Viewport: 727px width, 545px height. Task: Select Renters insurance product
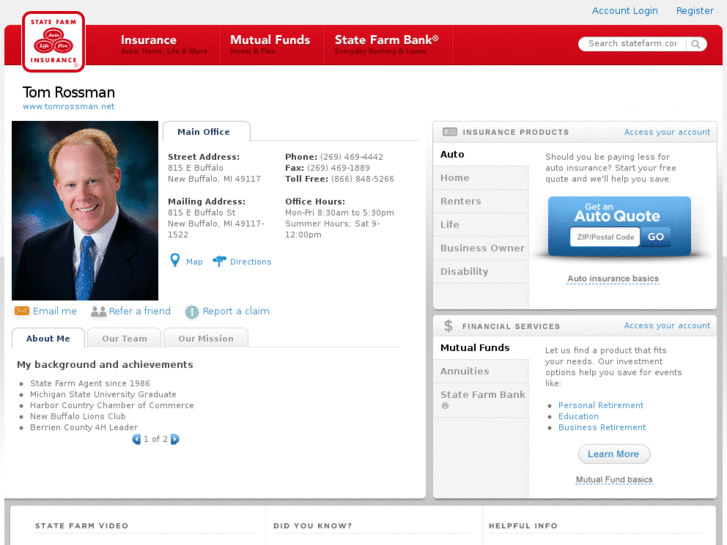[481, 201]
